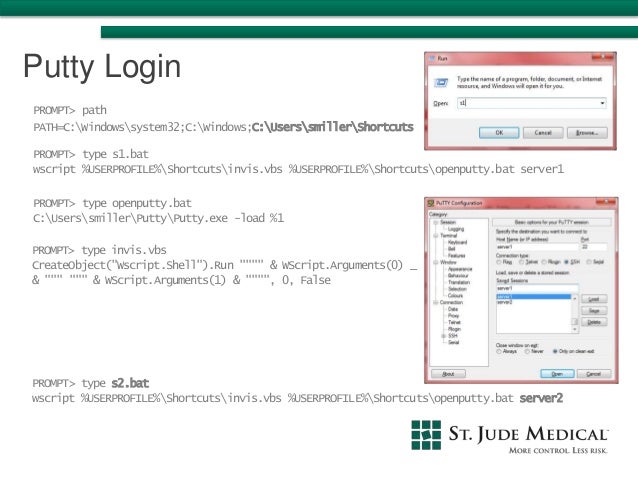The width and height of the screenshot is (638, 479).
Task: Select Serial in PuTTY category tree
Action: [x=454, y=342]
